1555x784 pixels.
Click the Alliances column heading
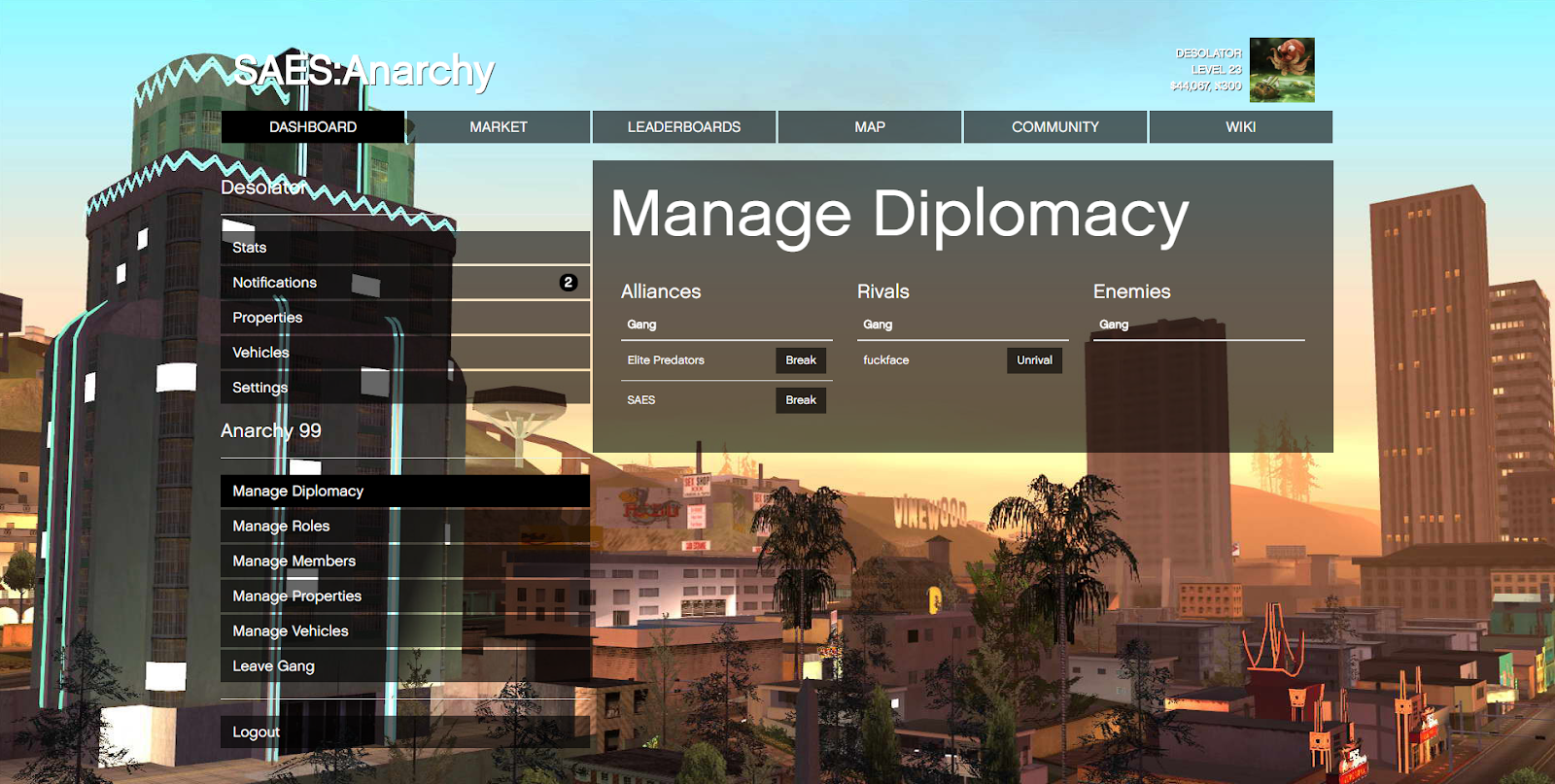[x=661, y=291]
